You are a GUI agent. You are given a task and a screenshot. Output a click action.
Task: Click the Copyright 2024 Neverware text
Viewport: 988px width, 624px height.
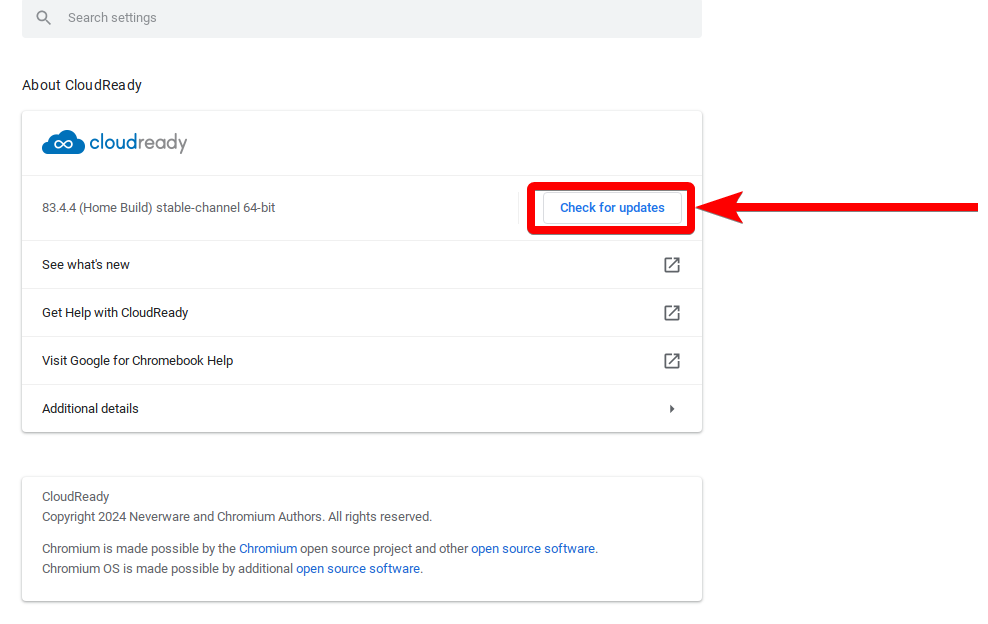(x=236, y=517)
